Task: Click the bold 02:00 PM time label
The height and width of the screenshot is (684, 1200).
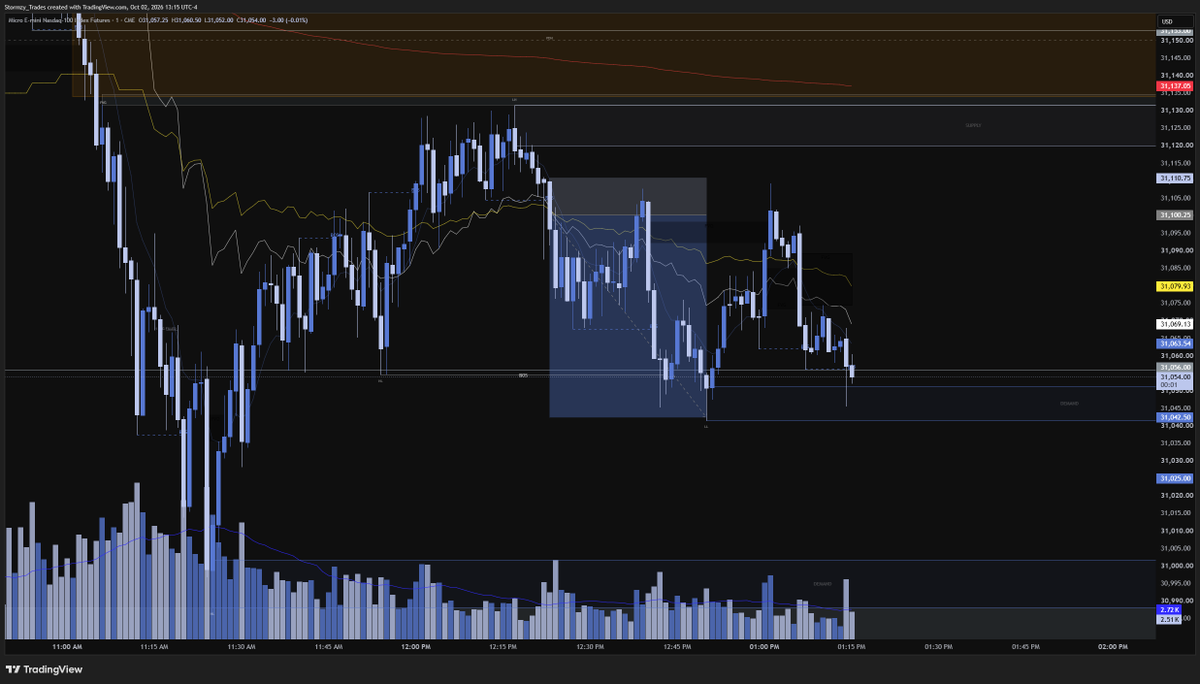Action: click(1112, 647)
